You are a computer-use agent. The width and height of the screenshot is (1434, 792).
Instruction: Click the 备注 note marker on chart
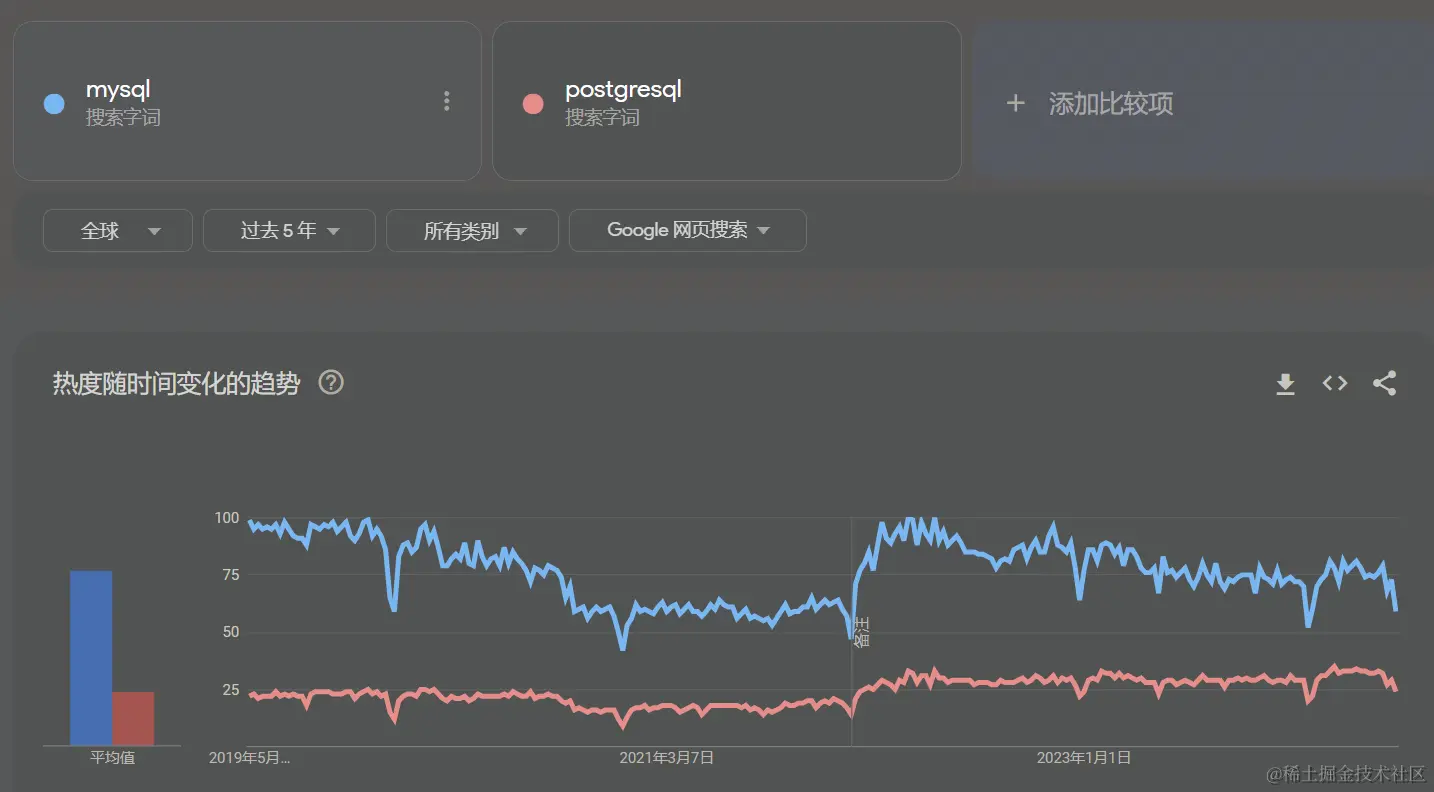[x=861, y=632]
